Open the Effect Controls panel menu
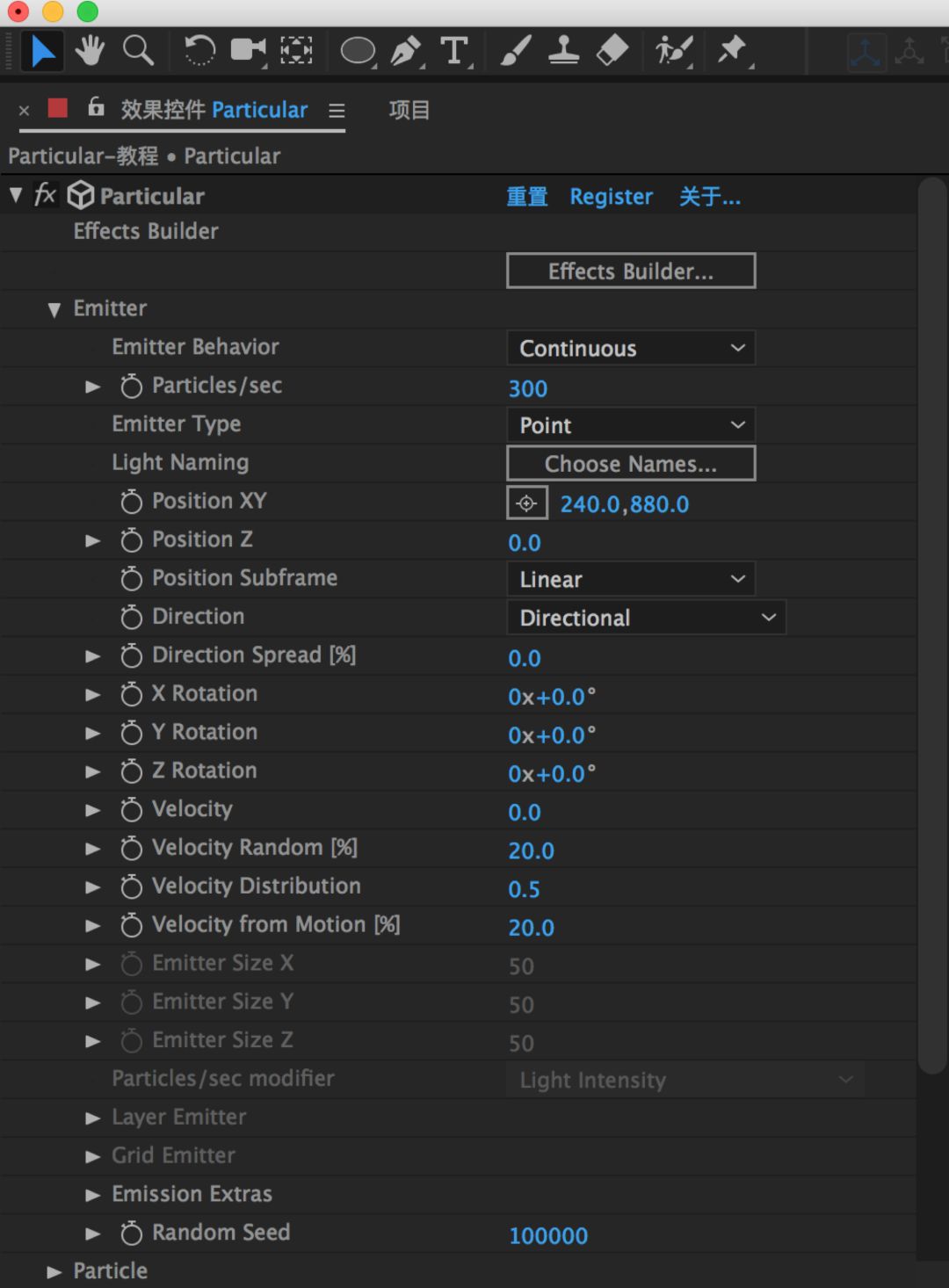The width and height of the screenshot is (949, 1288). coord(337,111)
